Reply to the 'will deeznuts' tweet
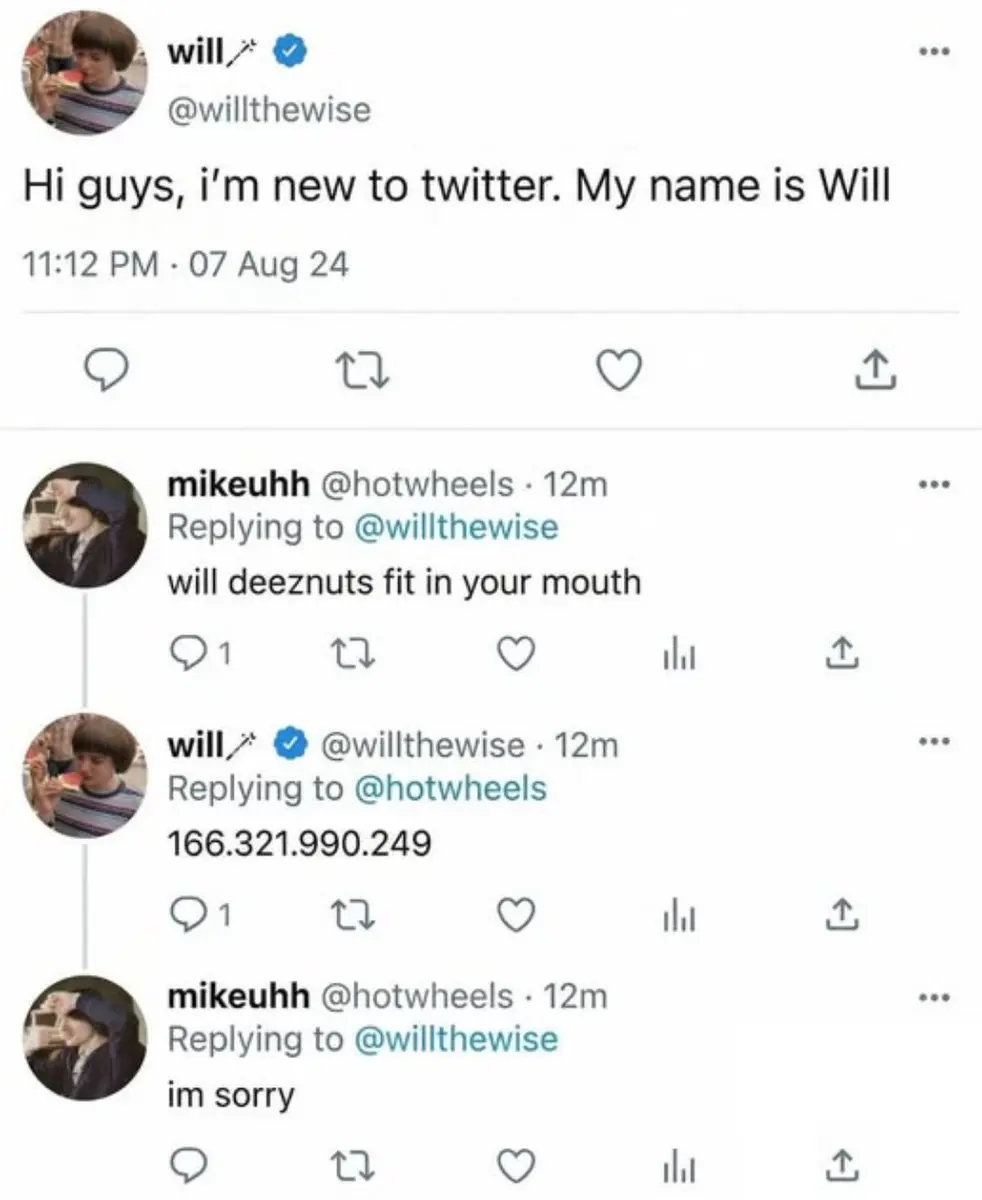Image resolution: width=982 pixels, height=1200 pixels. (x=185, y=653)
